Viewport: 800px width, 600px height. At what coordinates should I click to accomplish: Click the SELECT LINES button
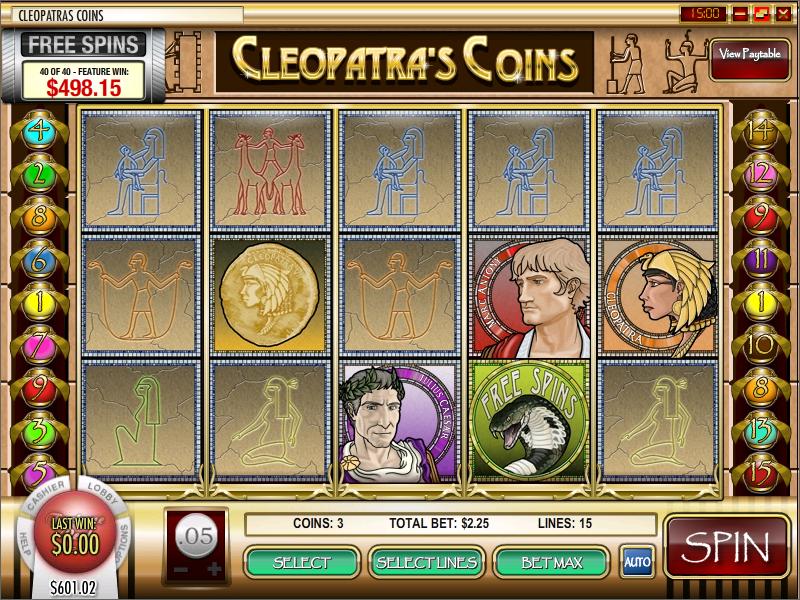click(427, 562)
